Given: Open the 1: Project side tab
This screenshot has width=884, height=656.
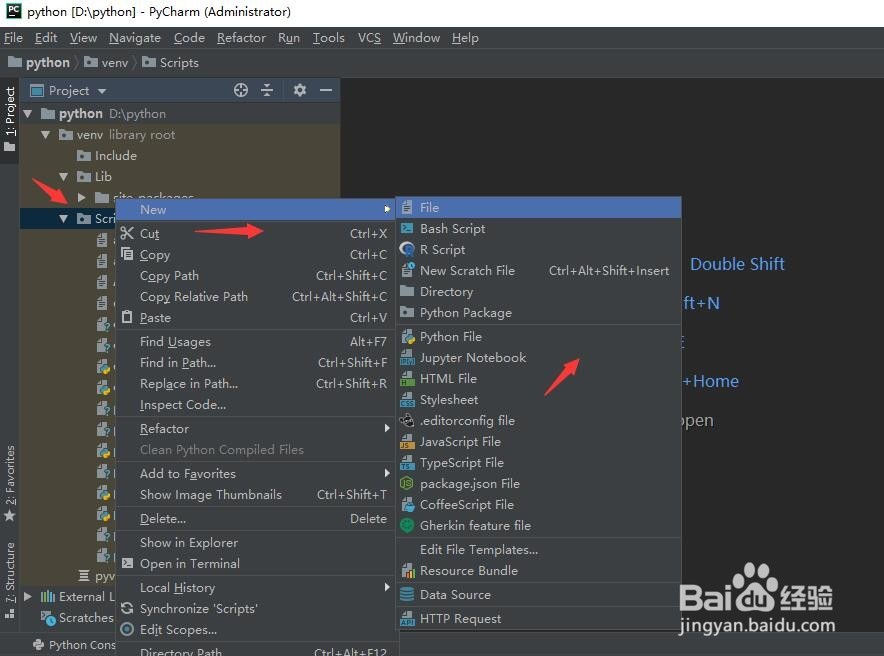Looking at the screenshot, I should tap(10, 119).
